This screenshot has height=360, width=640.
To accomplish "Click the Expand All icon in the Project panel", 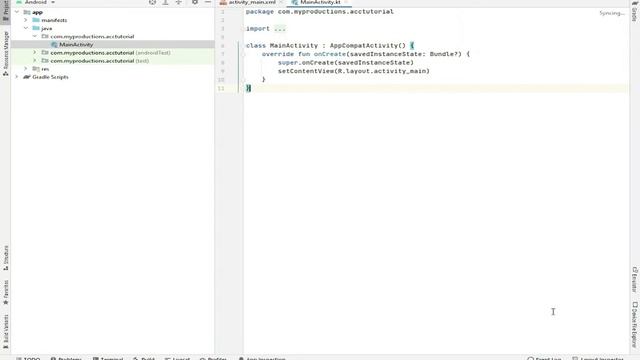I will (x=165, y=2).
